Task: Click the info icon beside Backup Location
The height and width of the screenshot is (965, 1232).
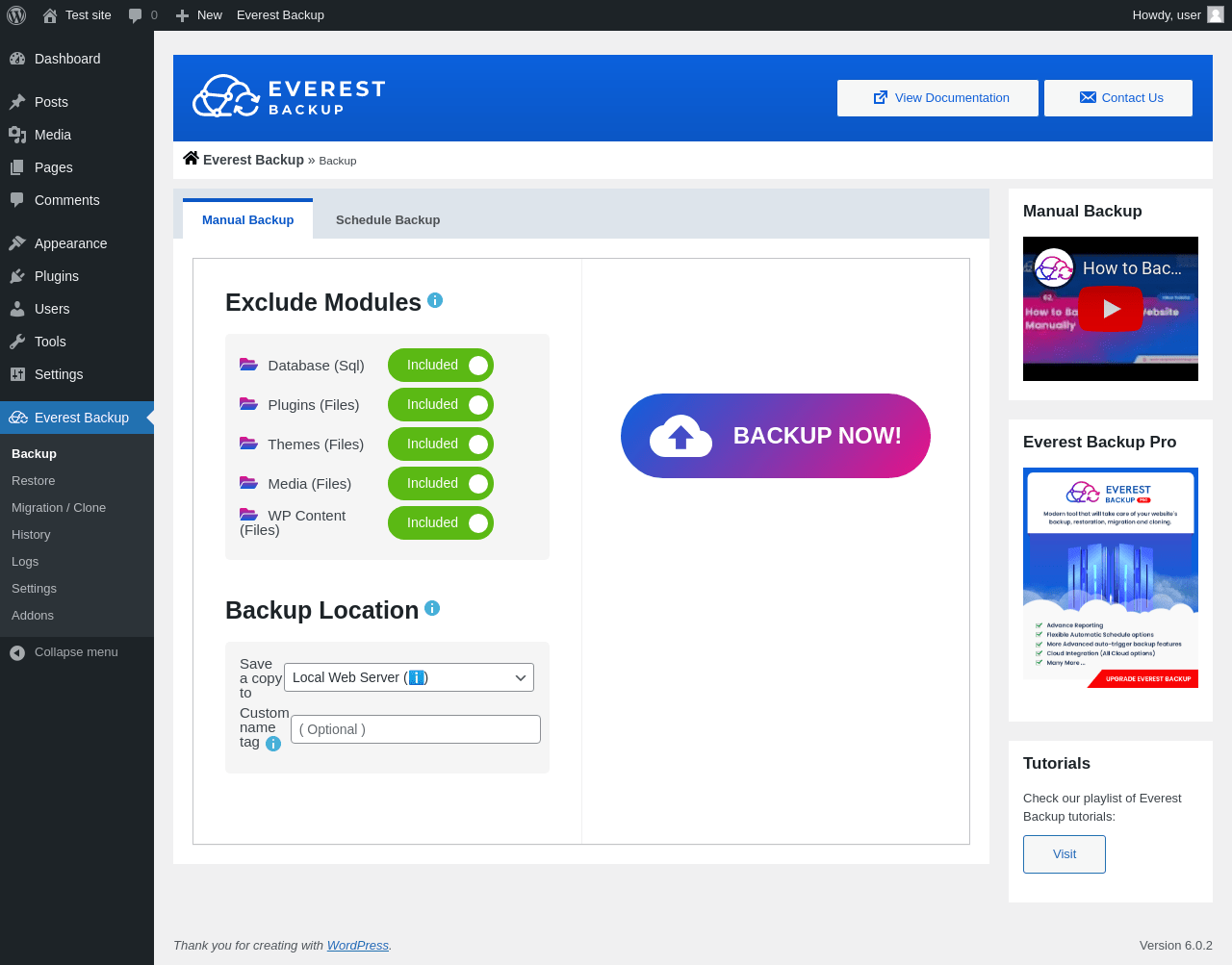Action: click(x=432, y=608)
